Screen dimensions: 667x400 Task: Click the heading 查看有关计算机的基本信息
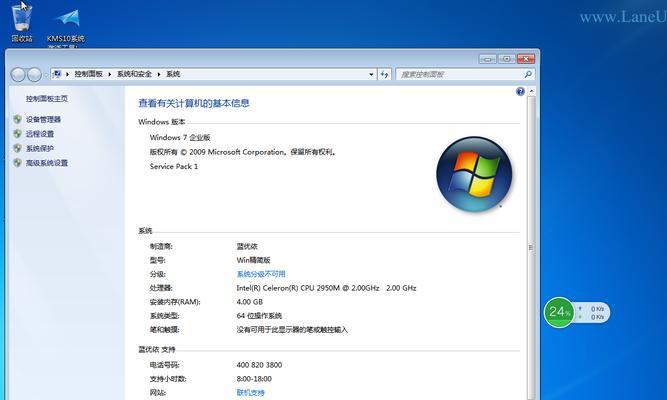[194, 103]
